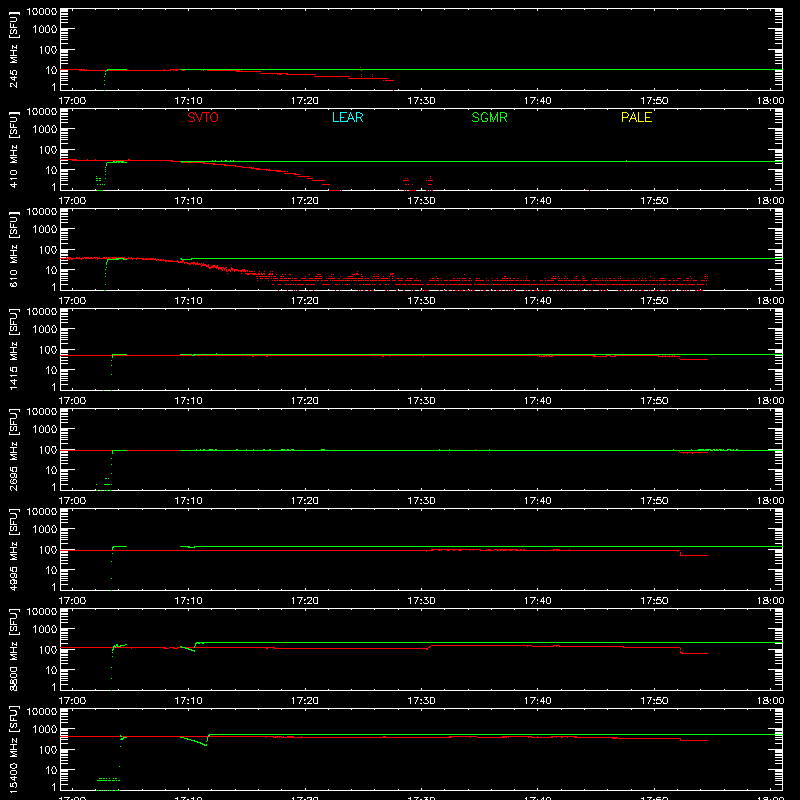Select the 15400 MHz [SFU] axis label

point(13,749)
